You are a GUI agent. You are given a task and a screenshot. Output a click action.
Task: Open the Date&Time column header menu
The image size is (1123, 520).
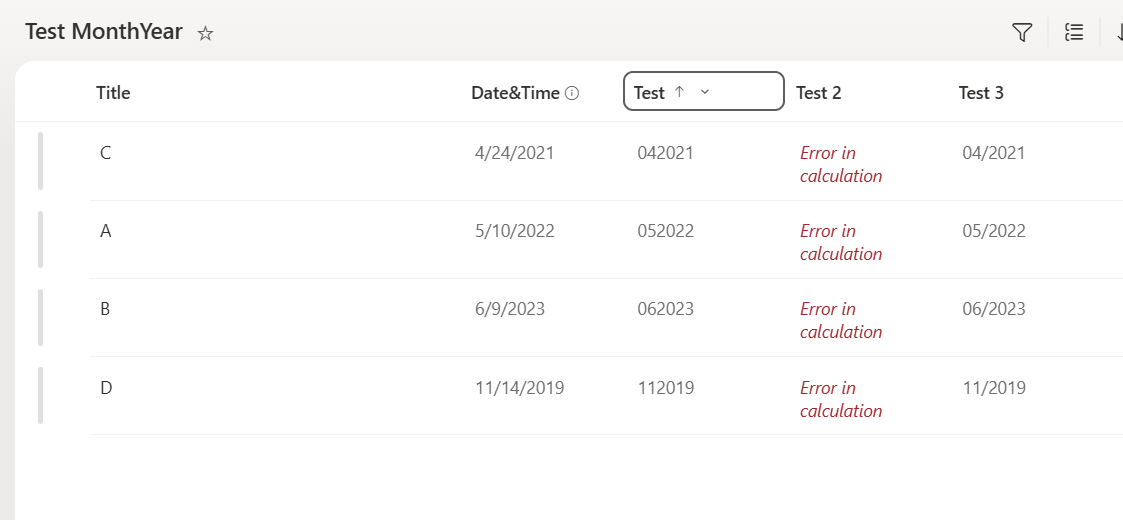[x=515, y=92]
